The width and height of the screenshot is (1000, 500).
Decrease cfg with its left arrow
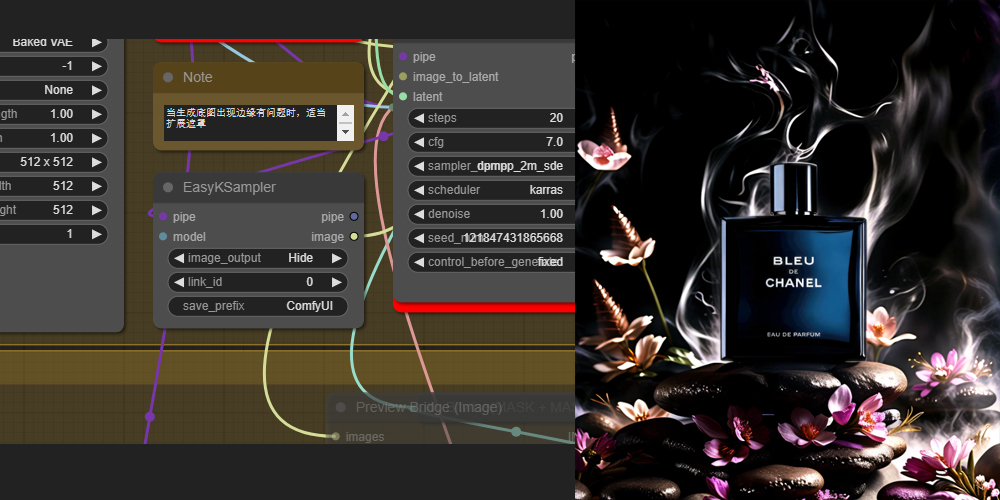[x=418, y=142]
